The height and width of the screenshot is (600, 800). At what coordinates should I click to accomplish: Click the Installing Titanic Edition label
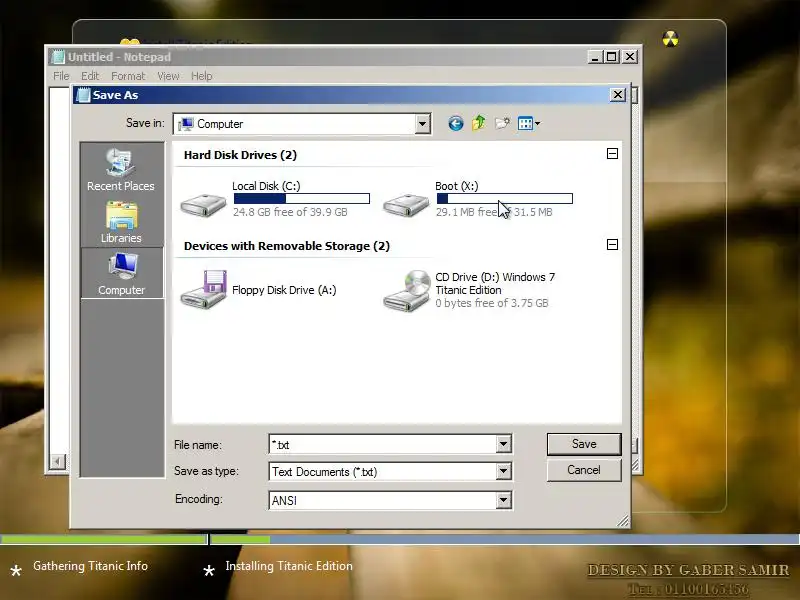click(x=289, y=566)
